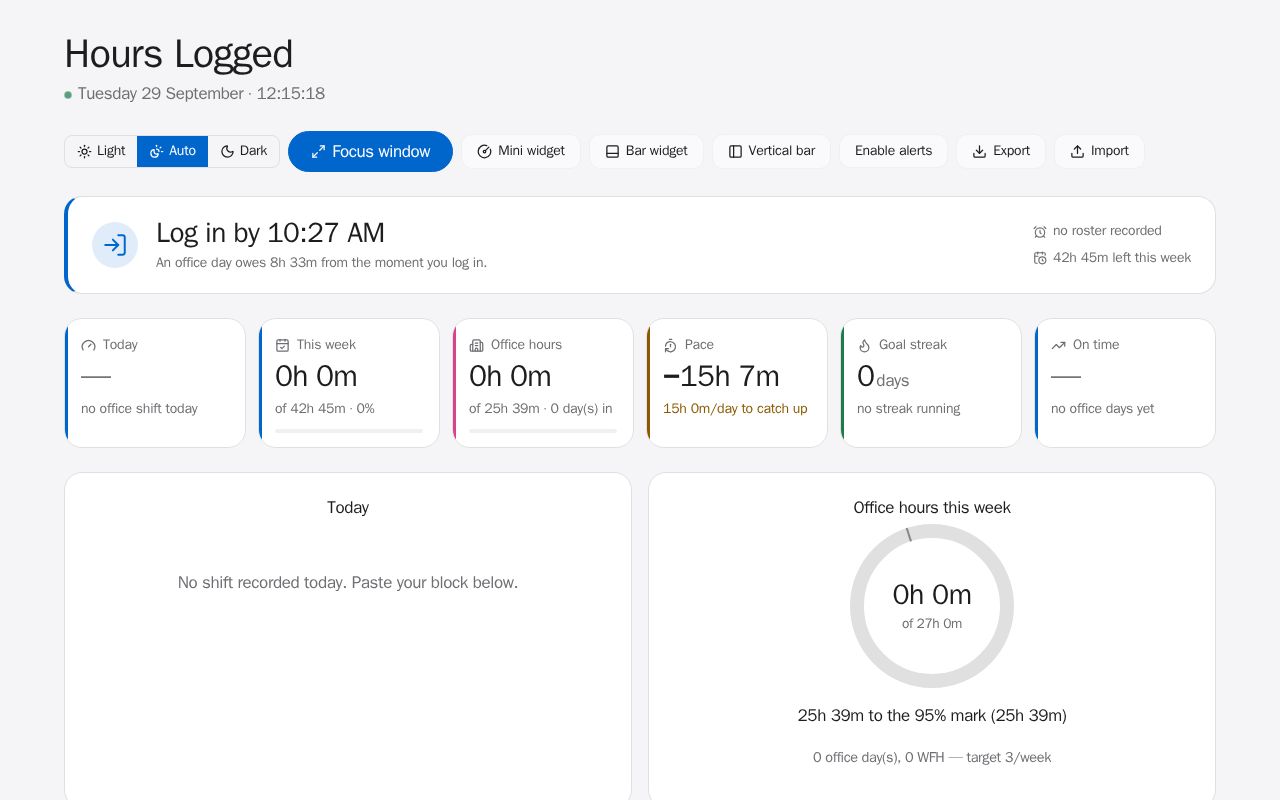Click the flame icon on Goal streak card
Image resolution: width=1280 pixels, height=800 pixels.
[865, 345]
